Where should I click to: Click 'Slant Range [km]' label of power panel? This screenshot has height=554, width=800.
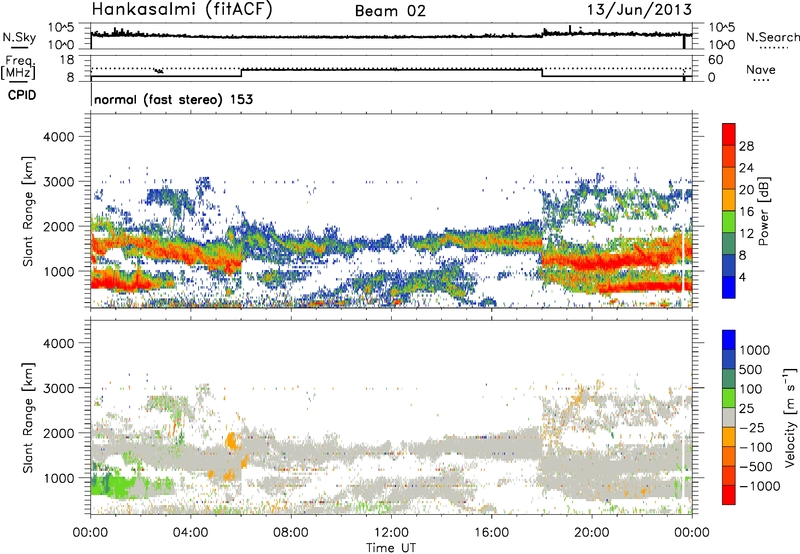pyautogui.click(x=28, y=211)
